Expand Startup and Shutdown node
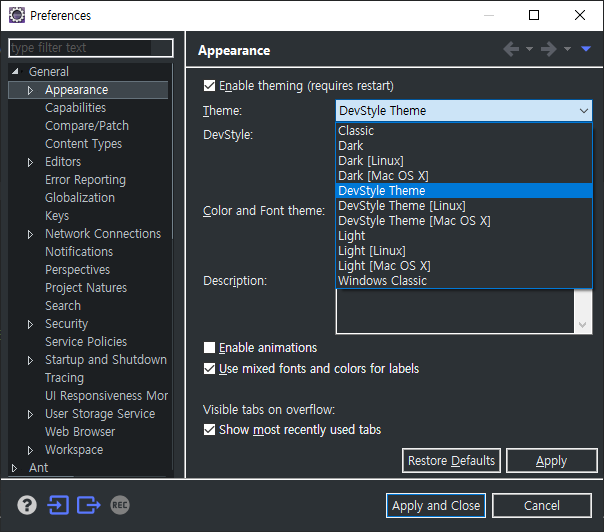Viewport: 604px width, 532px height. point(30,360)
